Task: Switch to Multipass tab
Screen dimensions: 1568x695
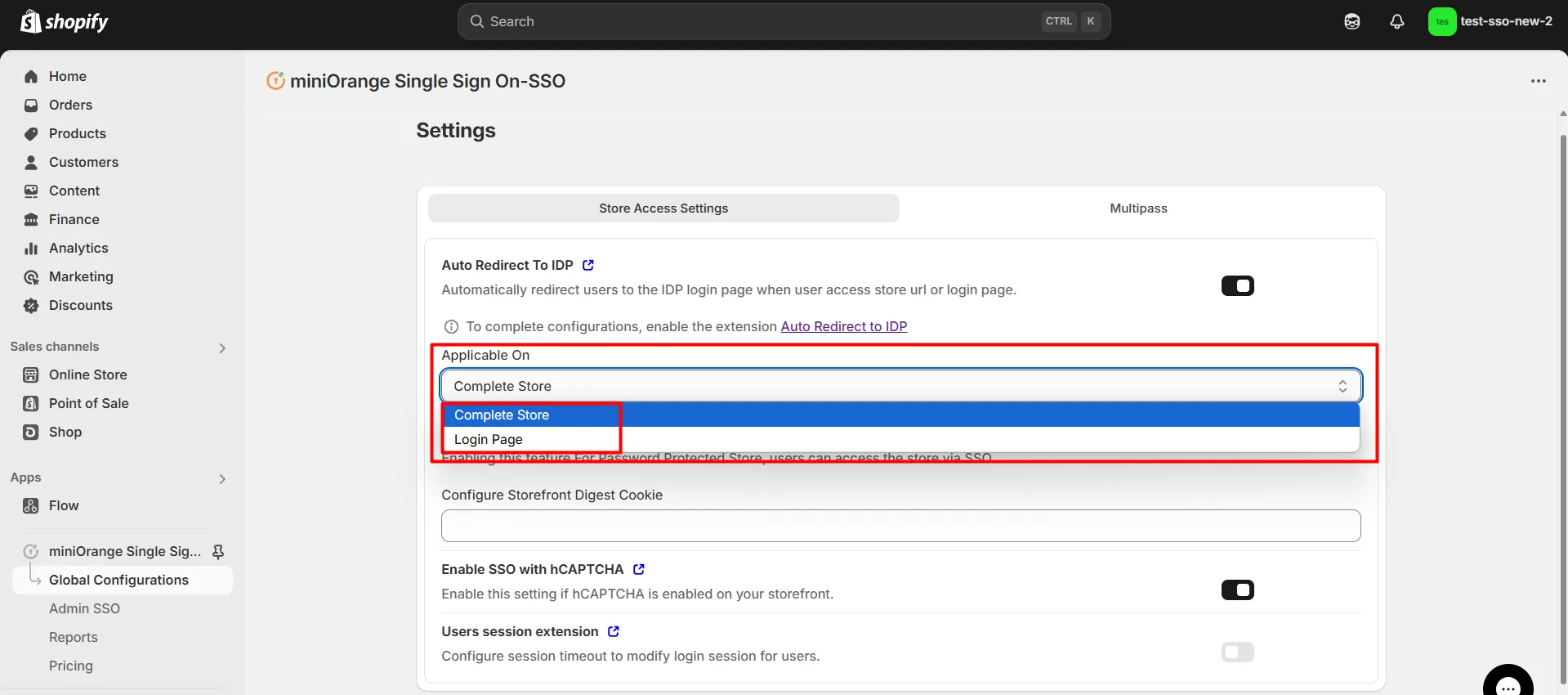Action: point(1138,208)
